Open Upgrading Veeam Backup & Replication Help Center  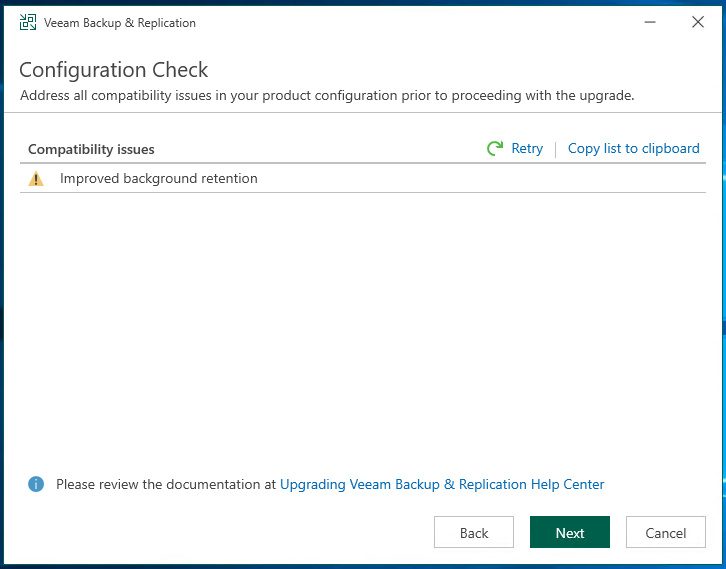442,484
